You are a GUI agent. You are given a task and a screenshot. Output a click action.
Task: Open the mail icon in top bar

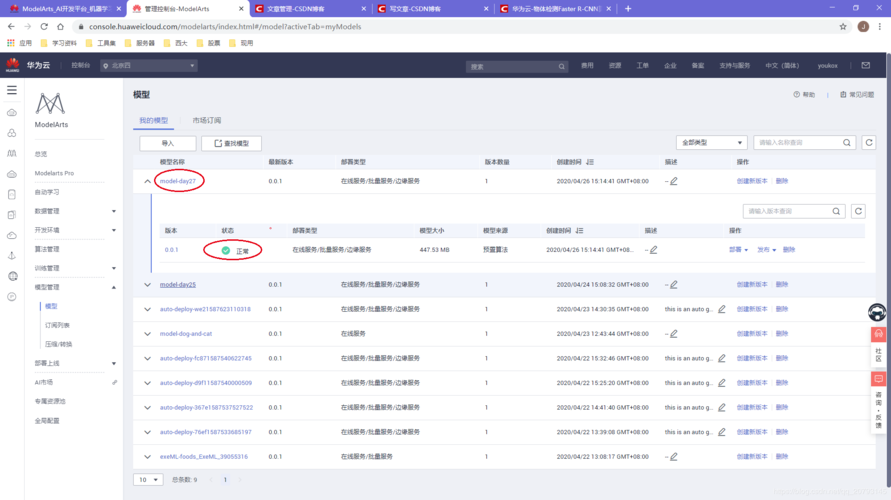pyautogui.click(x=865, y=65)
